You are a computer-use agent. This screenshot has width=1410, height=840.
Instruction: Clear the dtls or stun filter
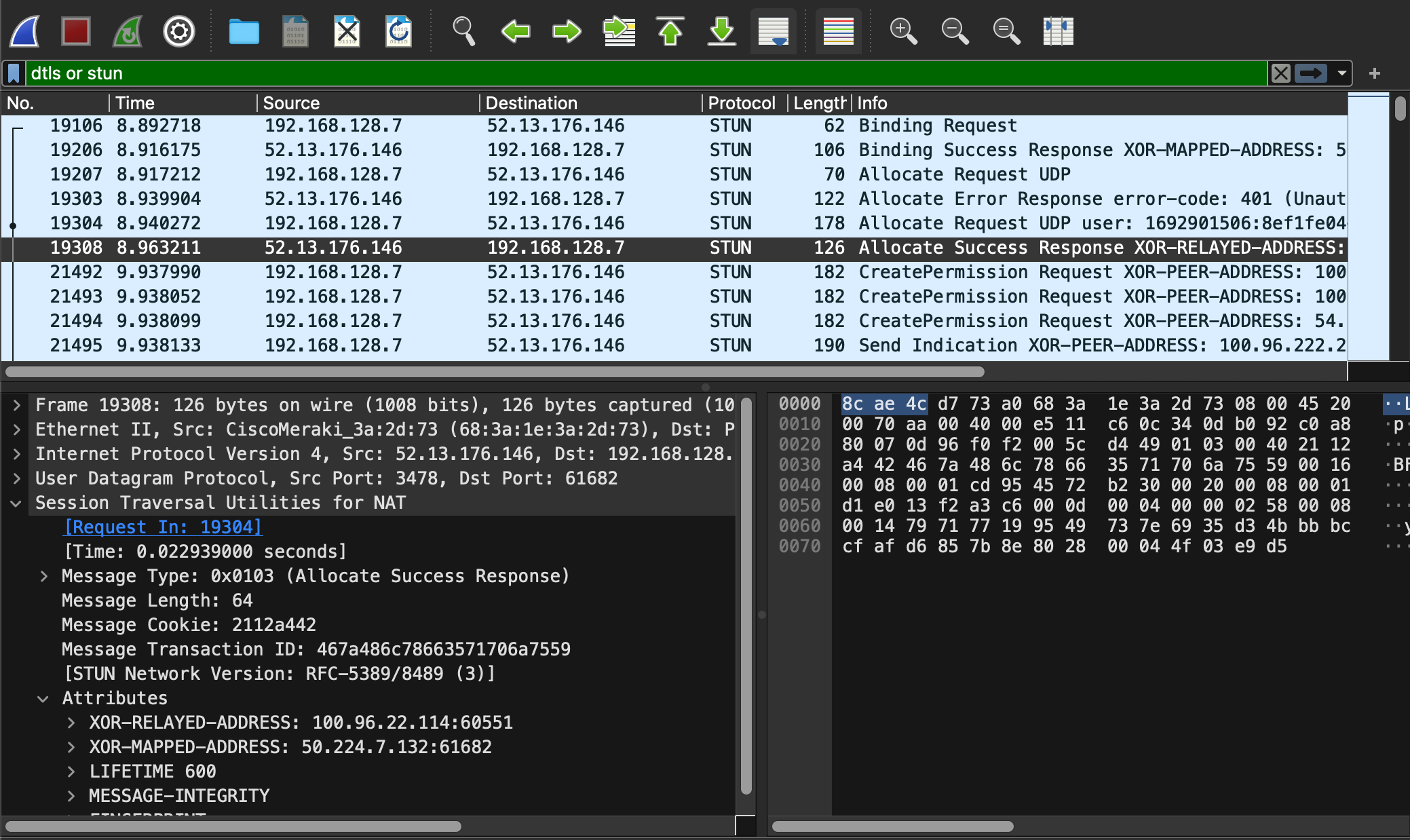pos(1282,73)
